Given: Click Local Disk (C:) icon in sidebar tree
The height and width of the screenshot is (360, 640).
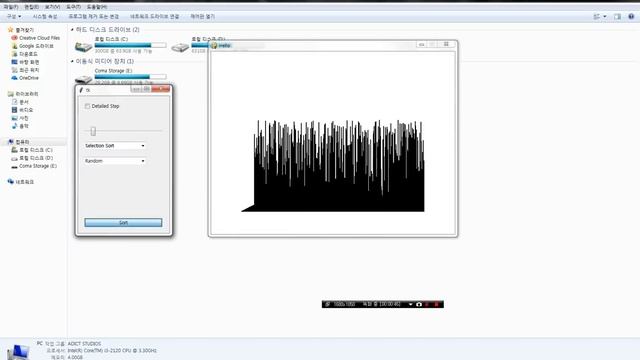Looking at the screenshot, I should (x=14, y=150).
